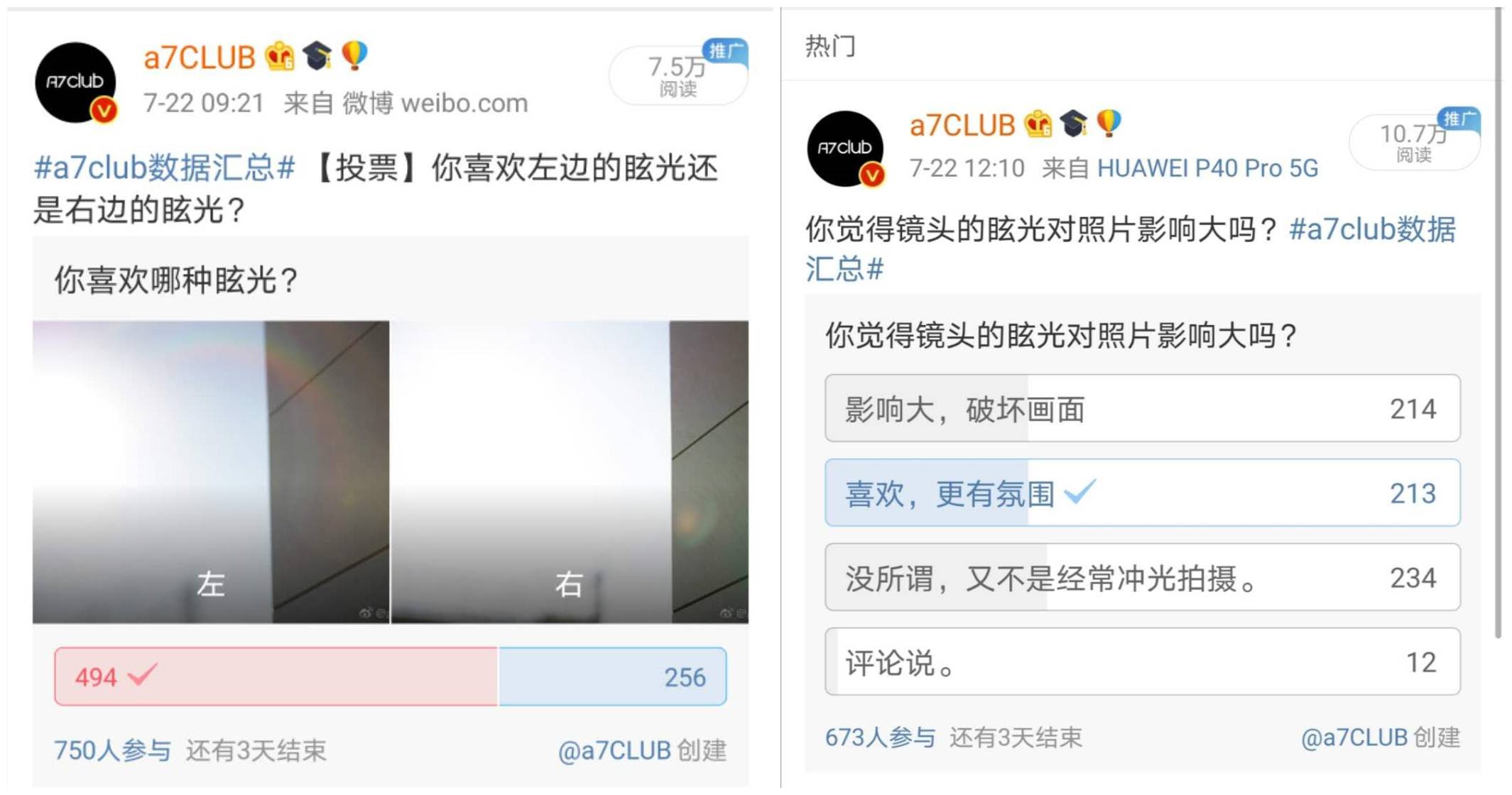Tap the 7.5万 阅读 promotion badge
This screenshot has width=1512, height=795.
(x=679, y=74)
